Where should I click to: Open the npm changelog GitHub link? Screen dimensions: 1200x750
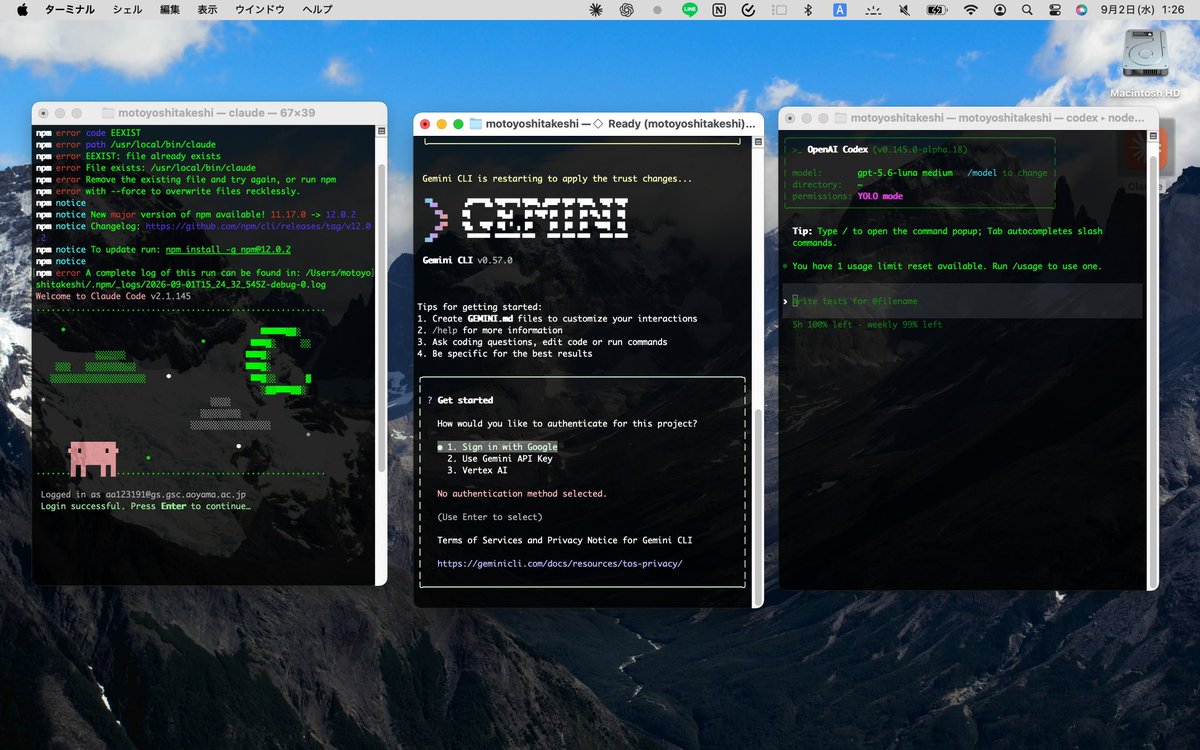pyautogui.click(x=258, y=226)
